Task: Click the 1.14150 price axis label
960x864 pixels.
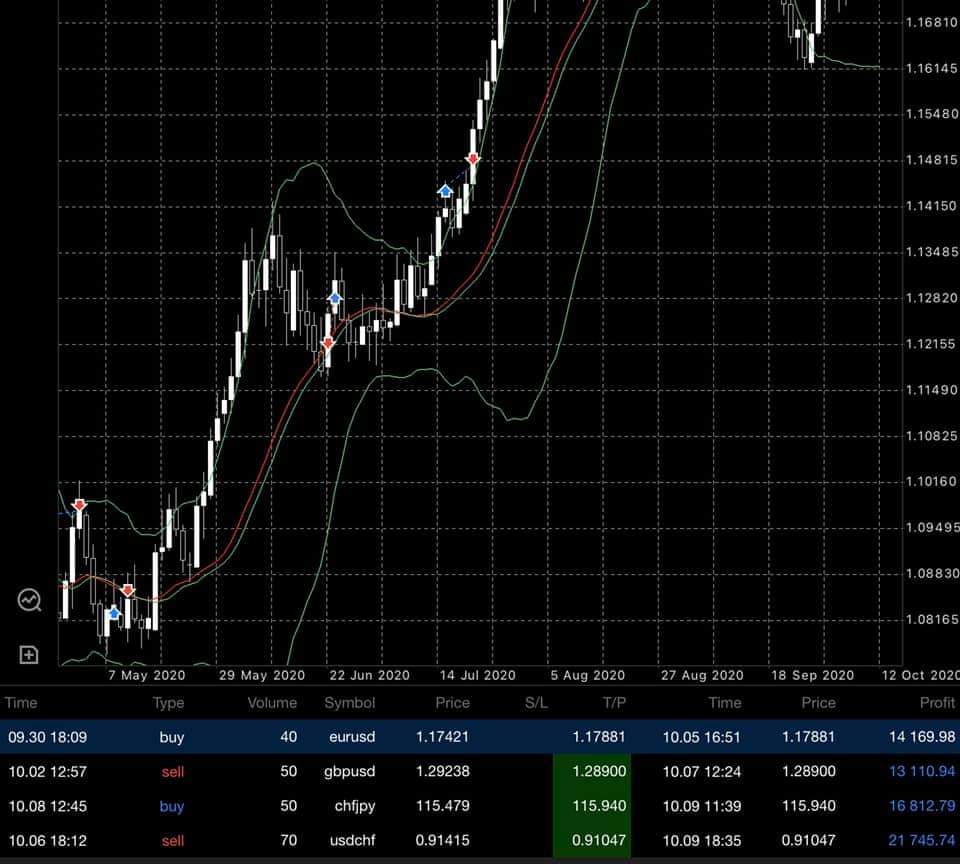Action: (932, 206)
